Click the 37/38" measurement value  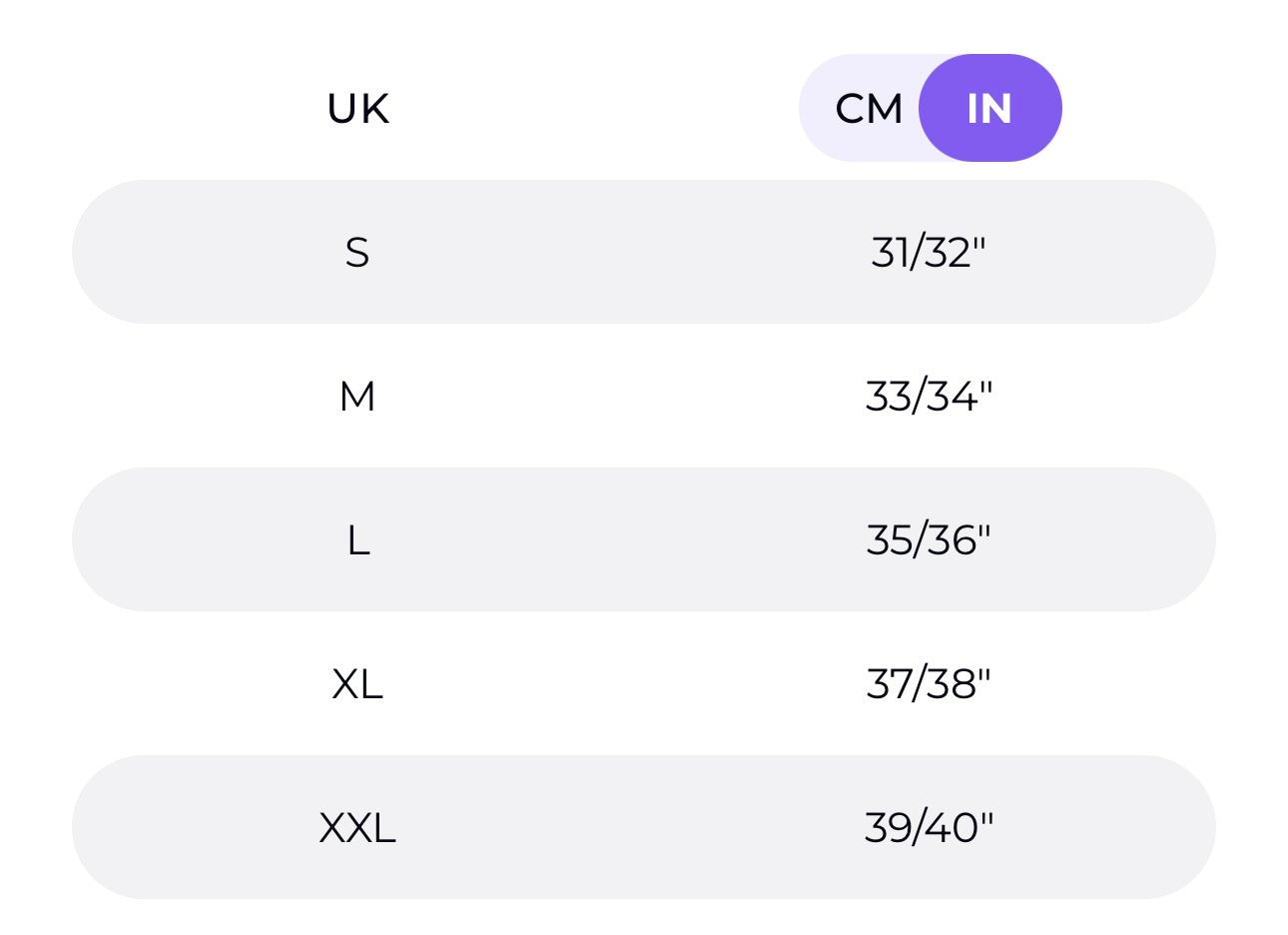pos(929,684)
